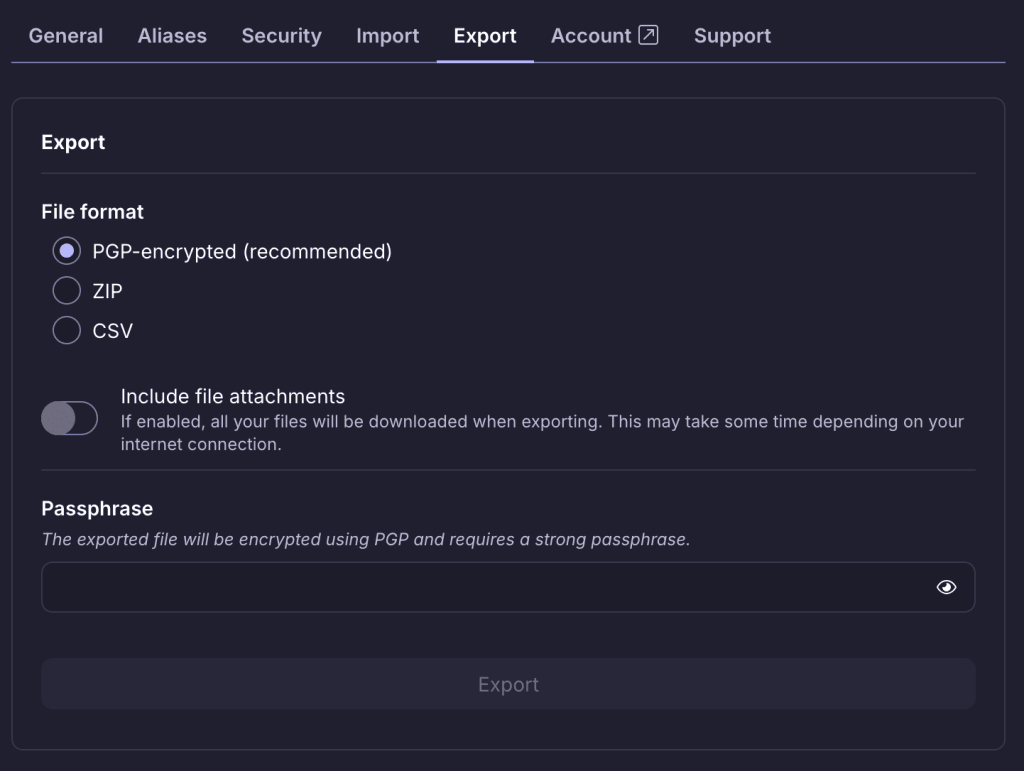This screenshot has height=771, width=1024.
Task: Pick the CSV radio button
Action: pos(67,330)
